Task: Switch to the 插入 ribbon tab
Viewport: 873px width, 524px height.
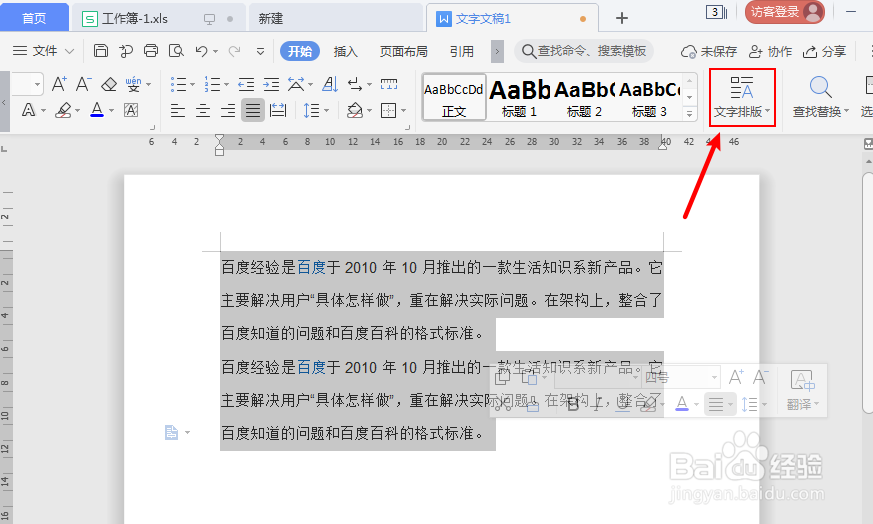Action: tap(345, 51)
